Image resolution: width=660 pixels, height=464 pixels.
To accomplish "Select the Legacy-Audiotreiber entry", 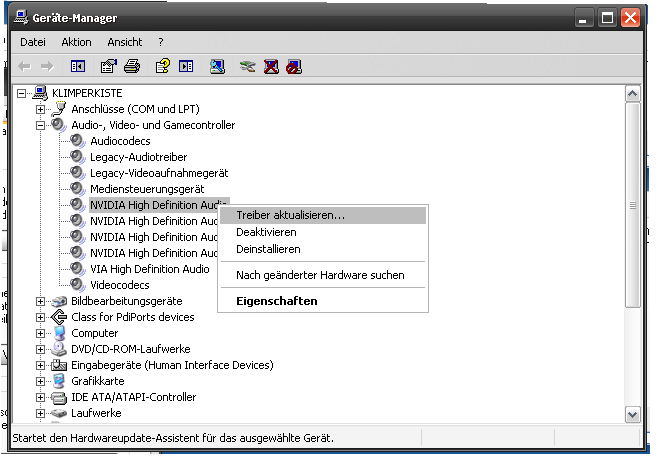I will (x=138, y=157).
